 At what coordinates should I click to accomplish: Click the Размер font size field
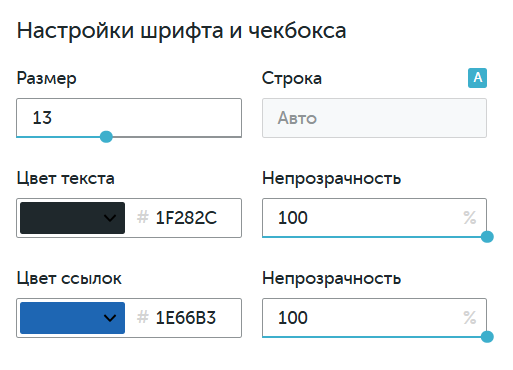coord(129,117)
